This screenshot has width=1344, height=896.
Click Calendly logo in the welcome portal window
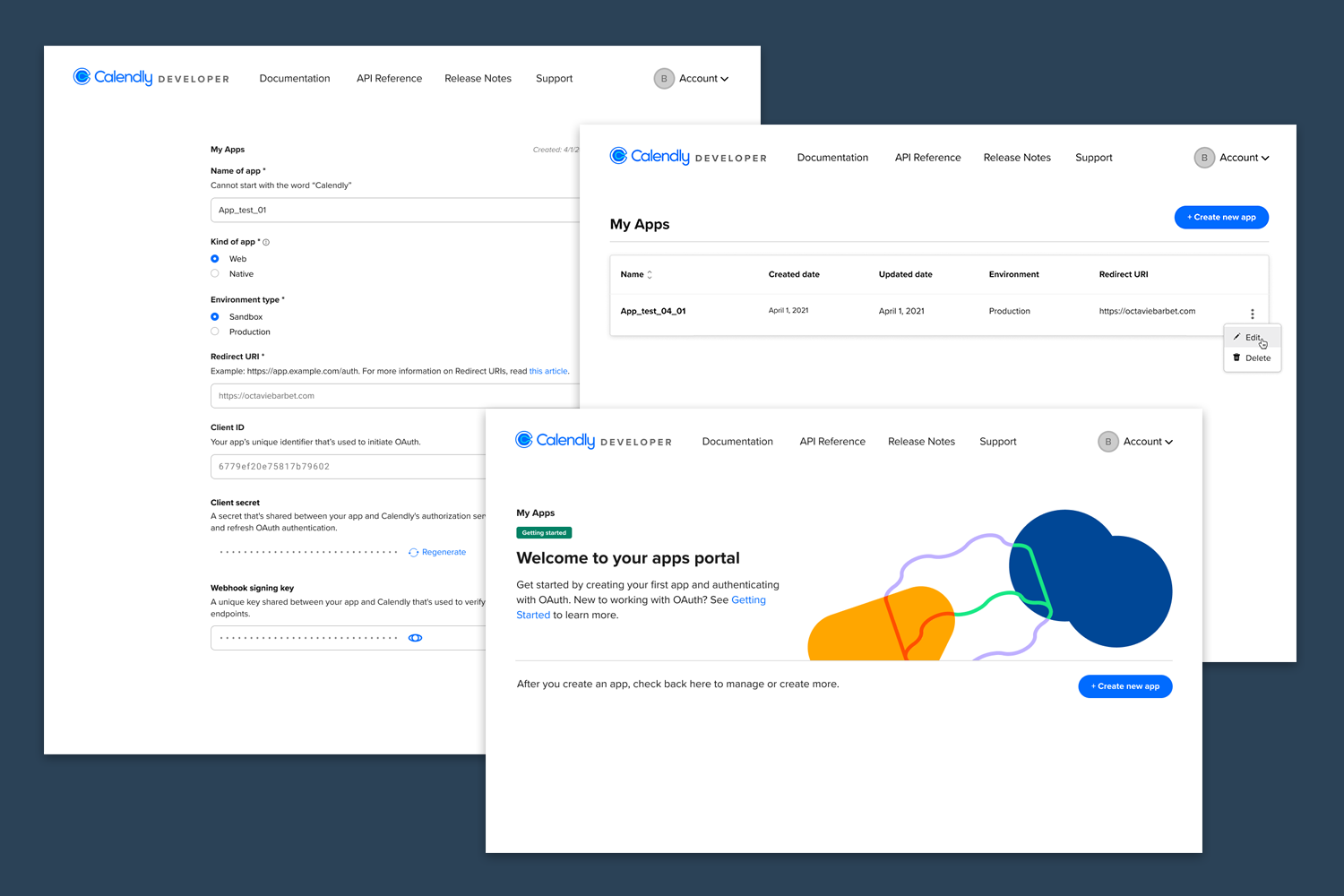pos(593,441)
